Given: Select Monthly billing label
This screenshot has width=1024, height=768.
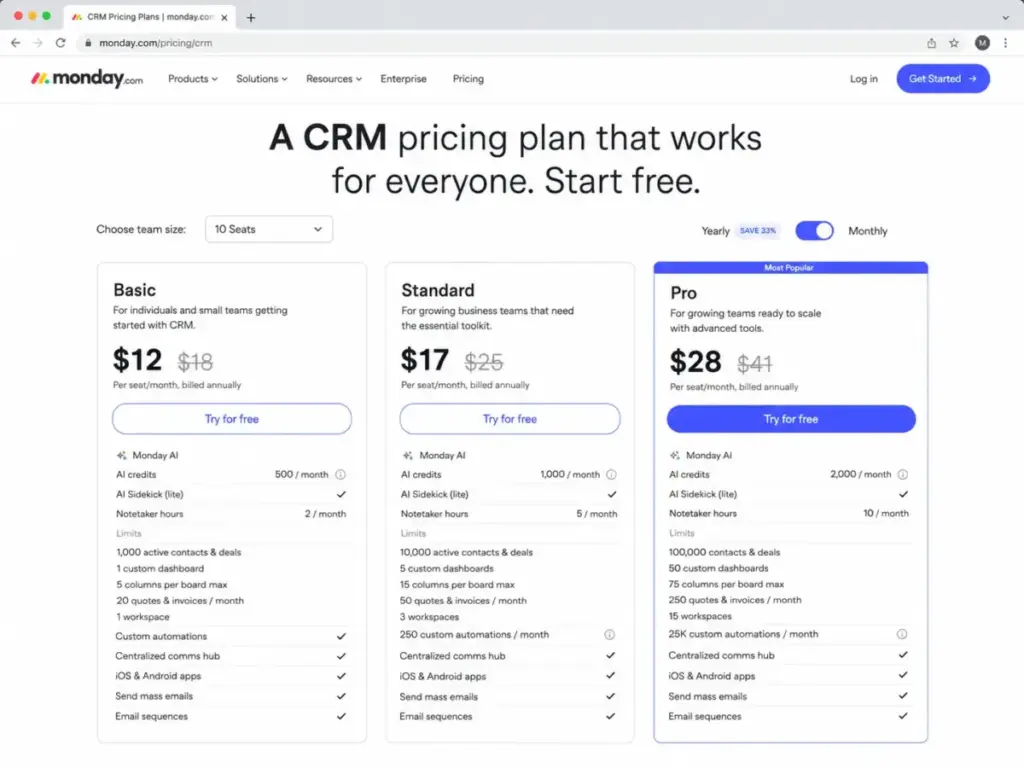Looking at the screenshot, I should tap(867, 231).
